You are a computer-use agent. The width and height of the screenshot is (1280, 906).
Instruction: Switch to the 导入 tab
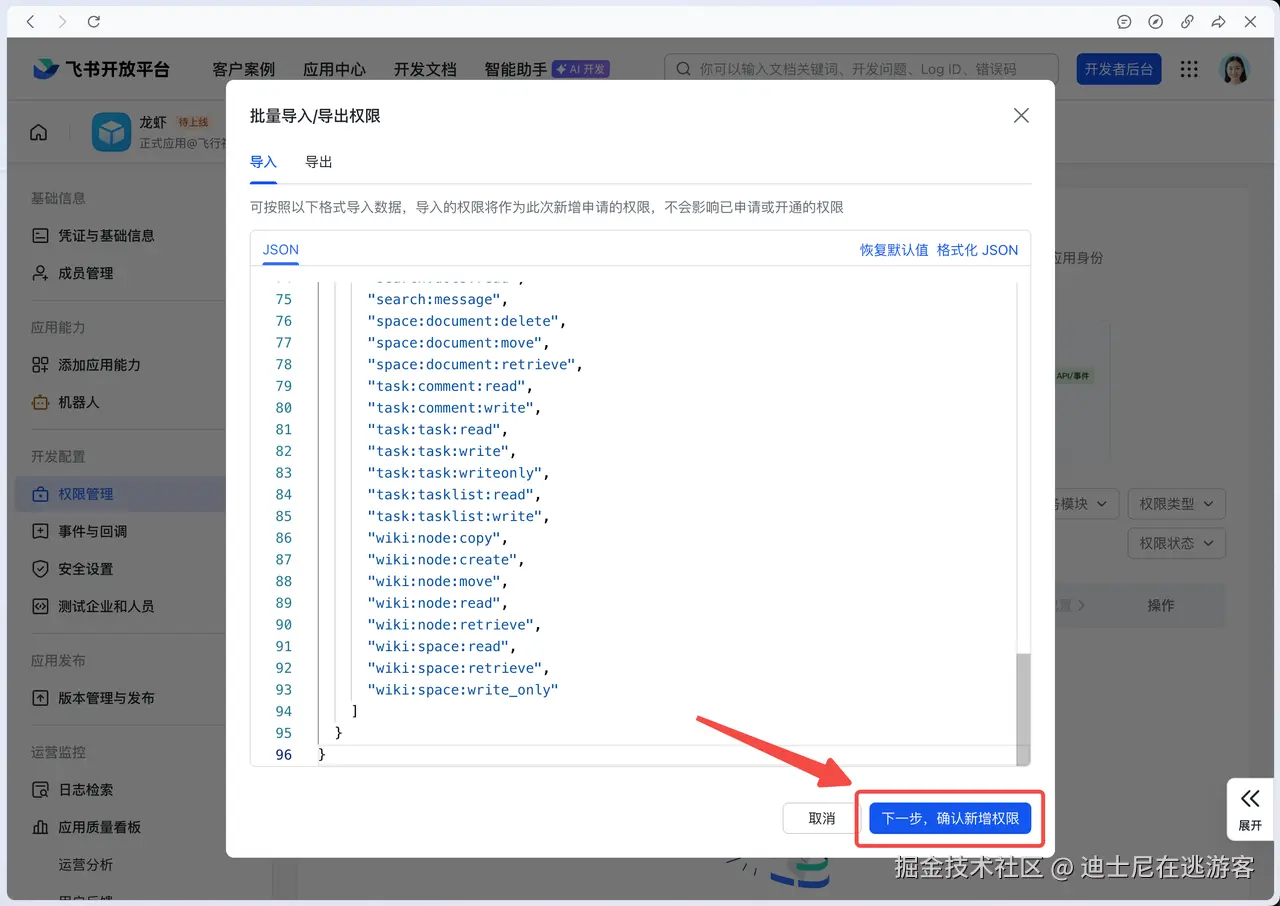[263, 162]
